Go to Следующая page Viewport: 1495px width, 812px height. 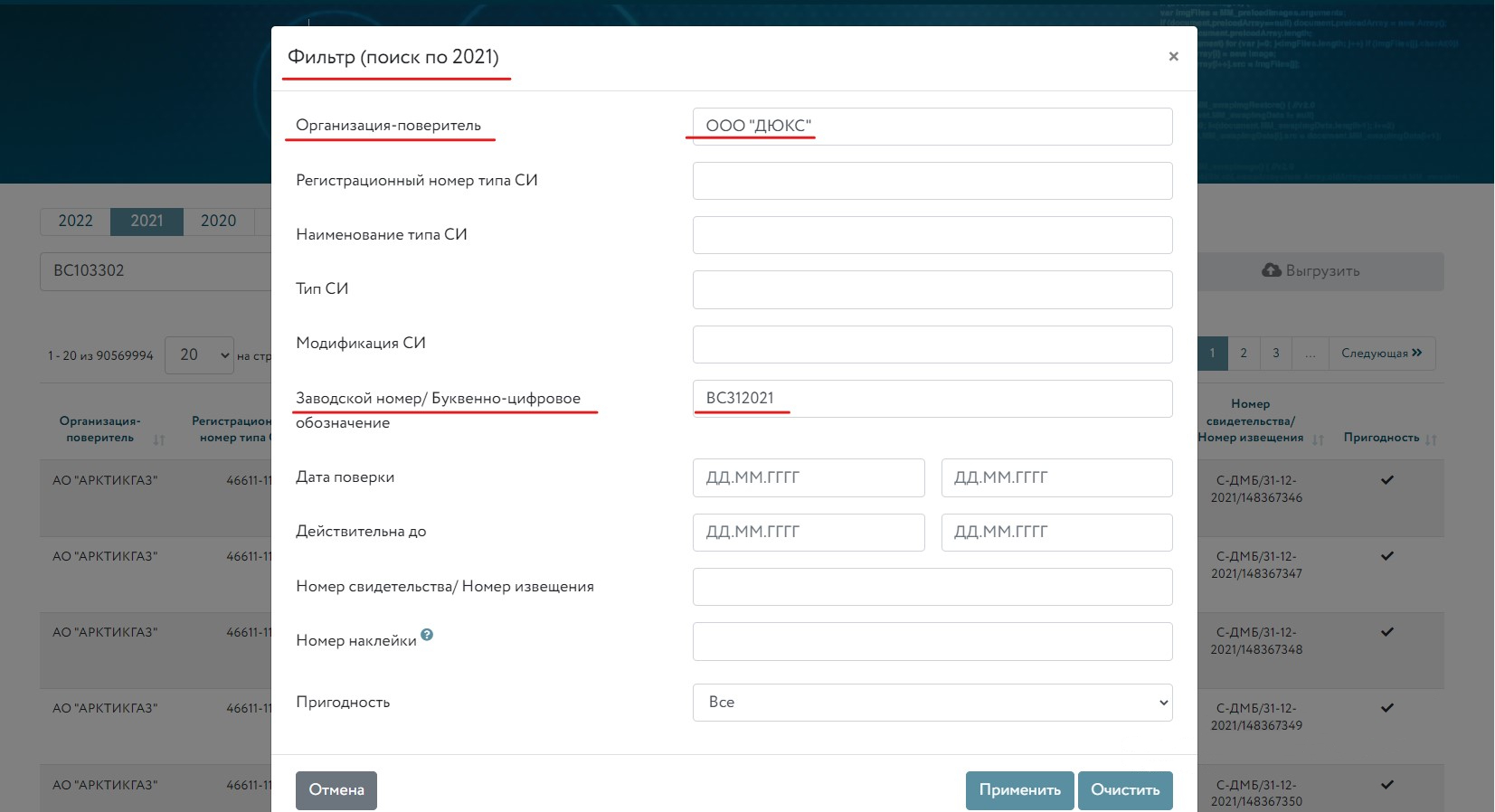coord(1381,354)
